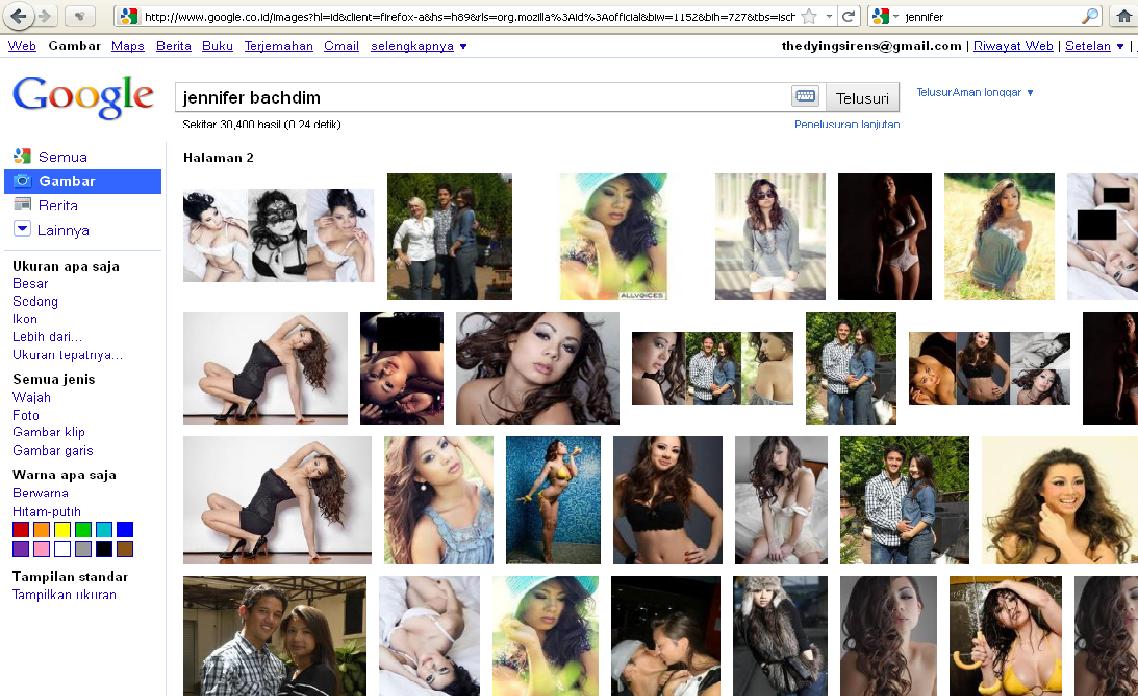This screenshot has height=696, width=1138.
Task: Switch to Maps in the top navigation
Action: click(x=128, y=46)
